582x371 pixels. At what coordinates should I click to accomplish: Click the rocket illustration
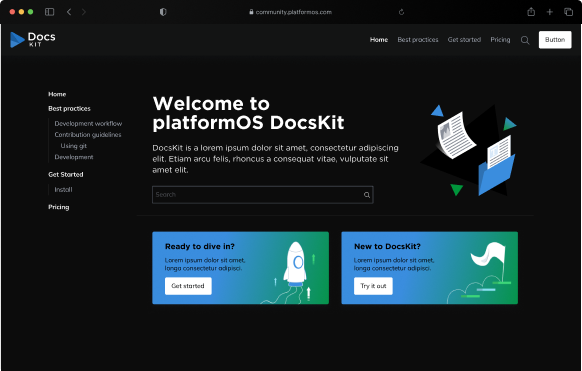point(295,264)
